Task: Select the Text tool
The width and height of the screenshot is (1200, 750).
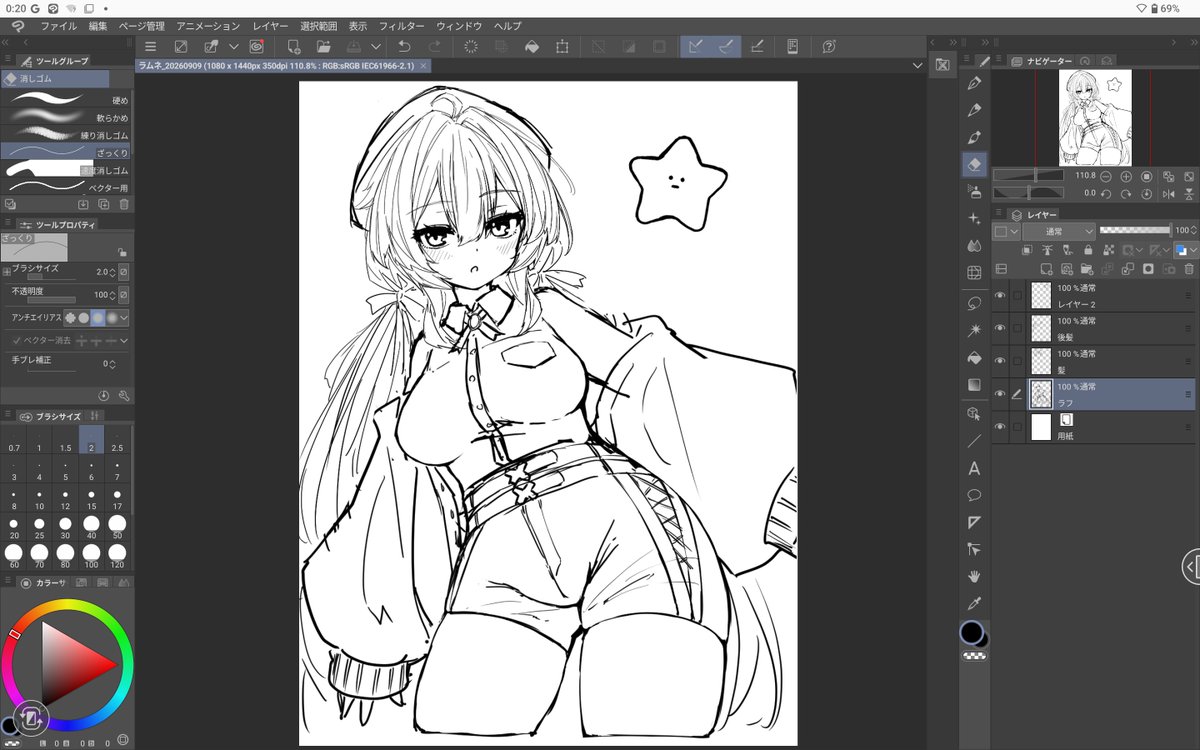Action: click(x=974, y=468)
